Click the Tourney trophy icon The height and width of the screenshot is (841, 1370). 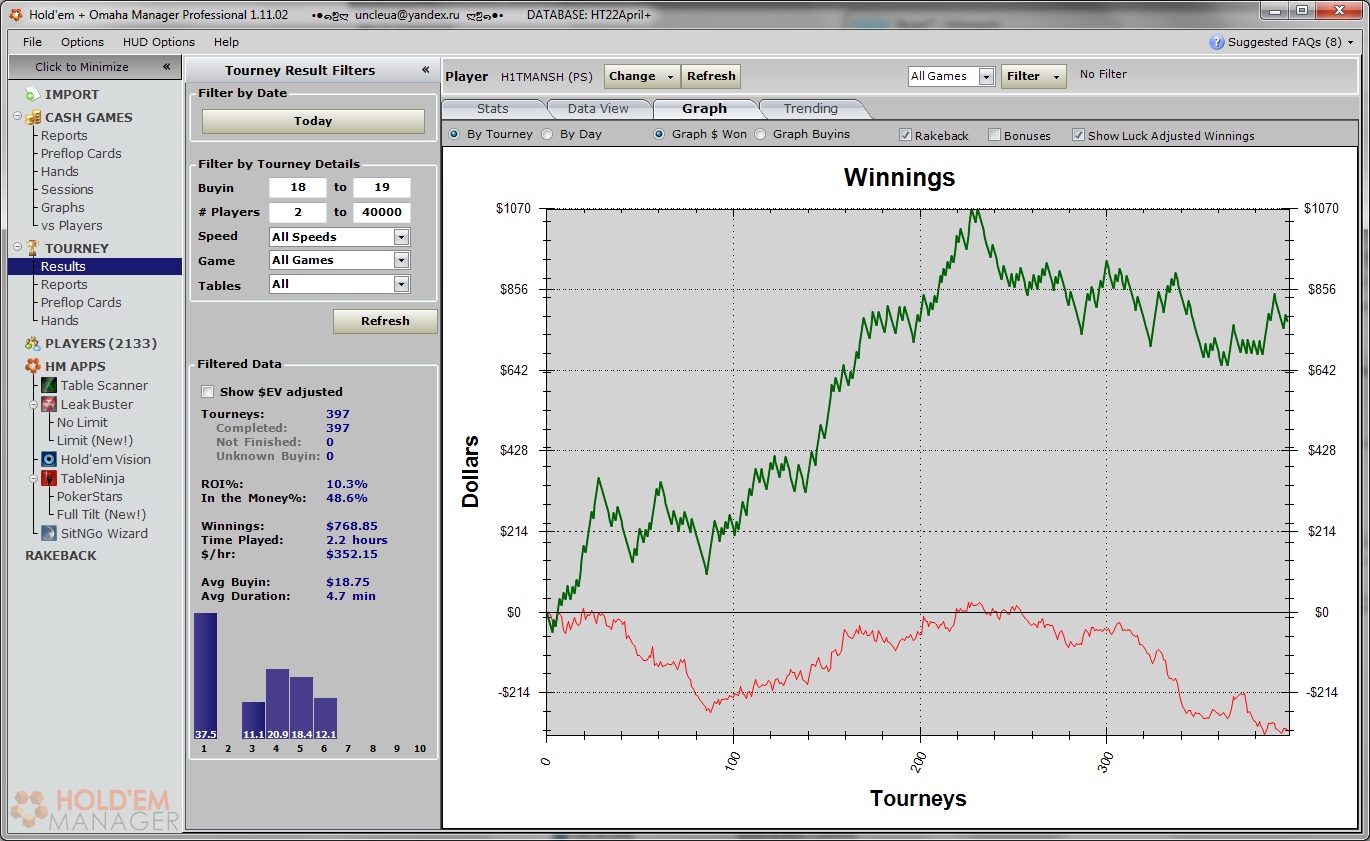33,248
